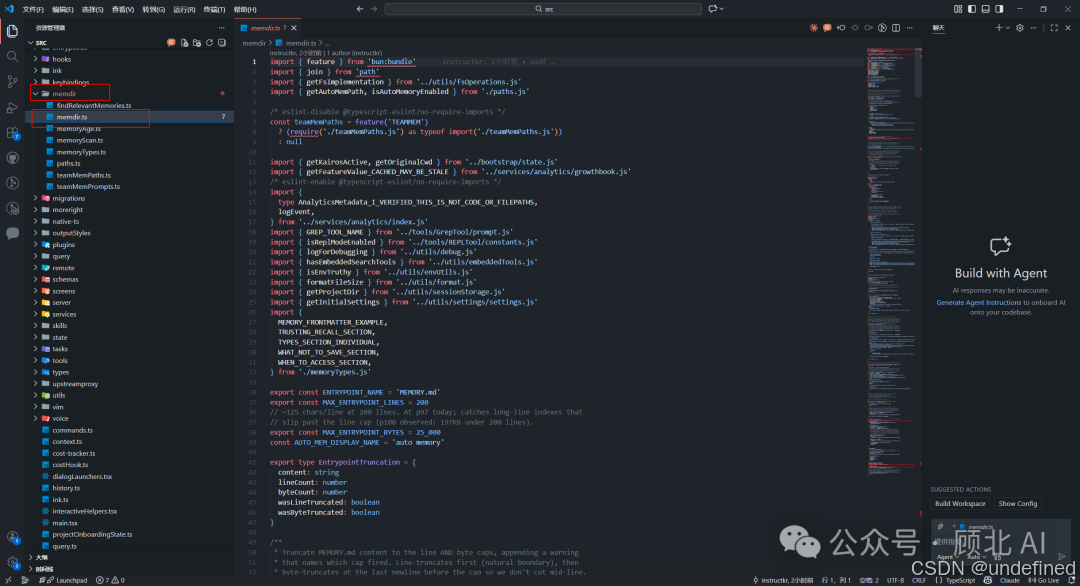Open the 文件(F) menu
Screen dimensions: 1080x586
(x=33, y=10)
